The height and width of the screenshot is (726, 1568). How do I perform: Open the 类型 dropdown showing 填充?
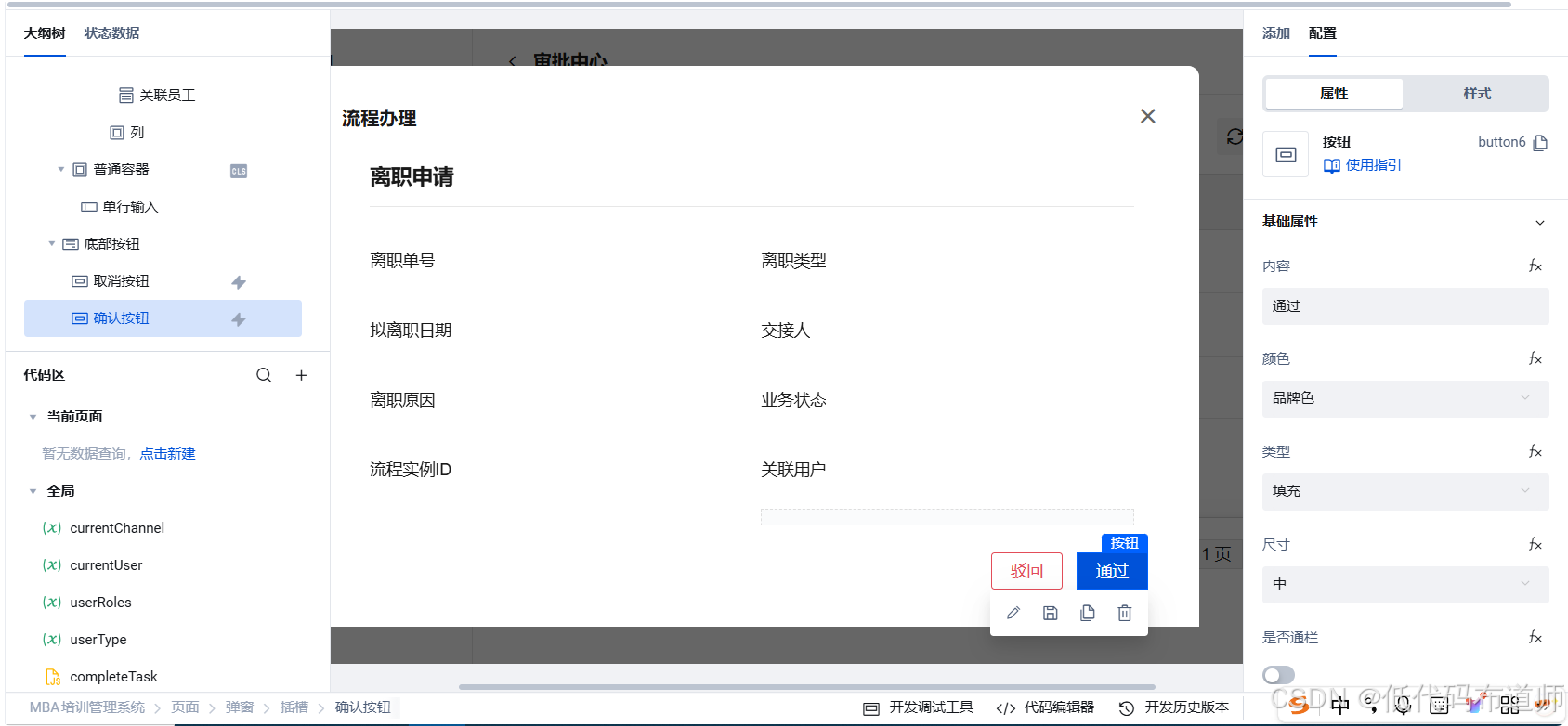tap(1405, 491)
